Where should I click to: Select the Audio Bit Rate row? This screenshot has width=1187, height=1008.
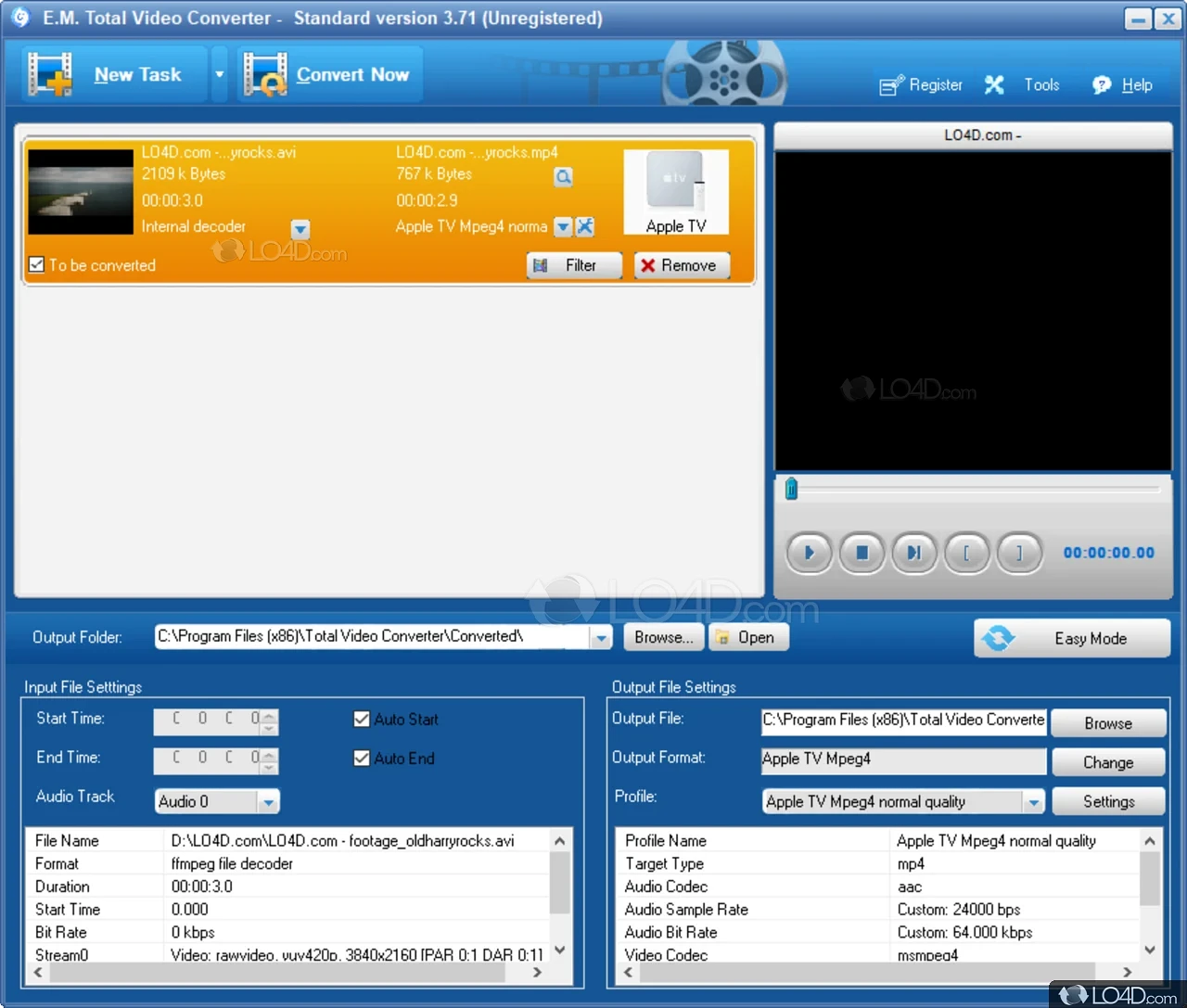coord(879,932)
